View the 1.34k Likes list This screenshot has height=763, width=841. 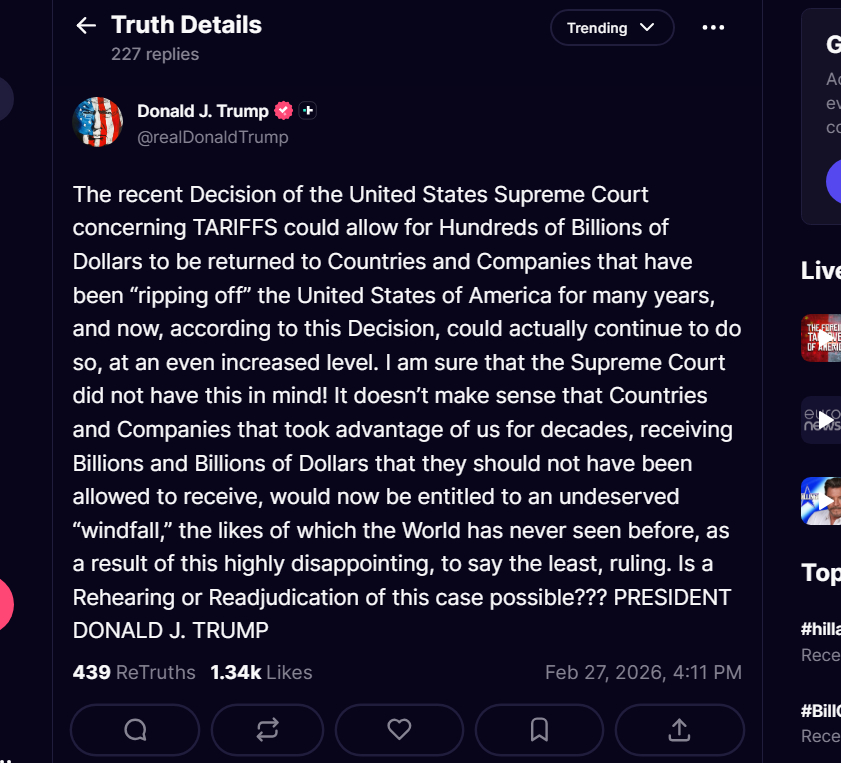coord(261,673)
